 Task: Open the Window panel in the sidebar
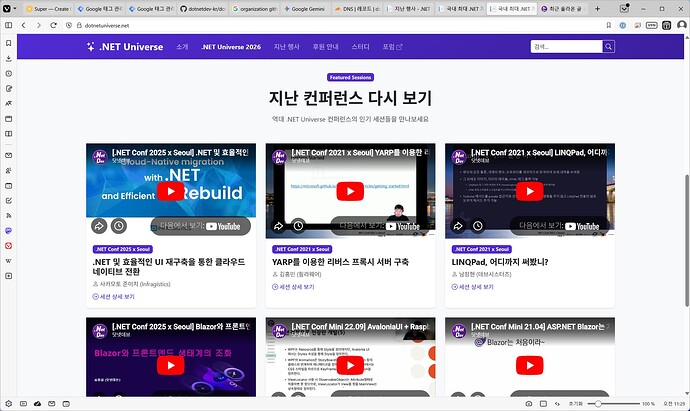click(8, 119)
